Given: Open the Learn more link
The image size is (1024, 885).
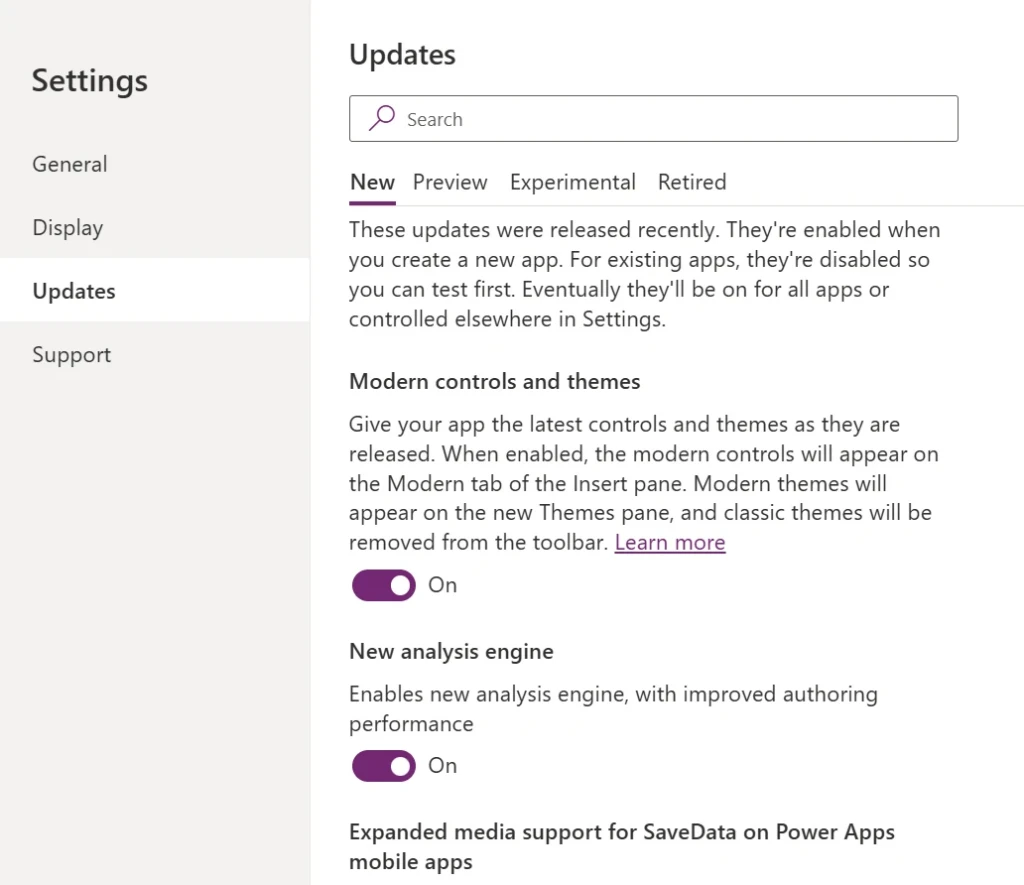Looking at the screenshot, I should pyautogui.click(x=670, y=542).
